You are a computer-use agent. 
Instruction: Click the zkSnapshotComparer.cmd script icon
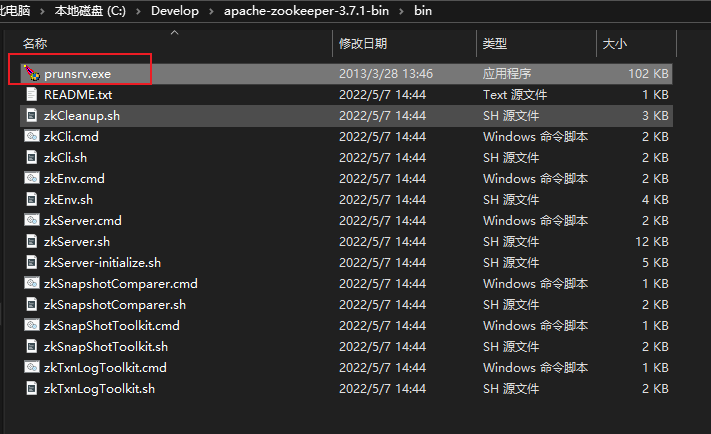click(x=32, y=283)
